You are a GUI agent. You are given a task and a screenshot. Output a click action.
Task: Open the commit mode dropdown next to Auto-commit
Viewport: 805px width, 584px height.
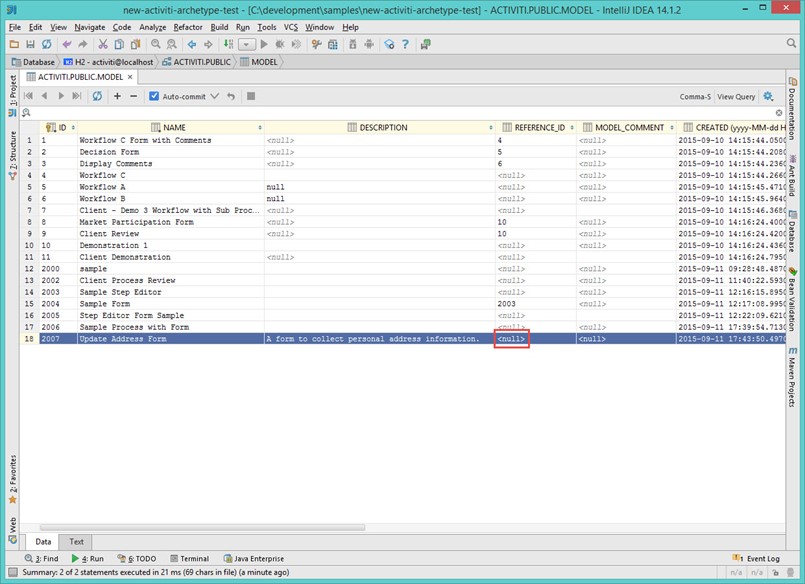(214, 95)
